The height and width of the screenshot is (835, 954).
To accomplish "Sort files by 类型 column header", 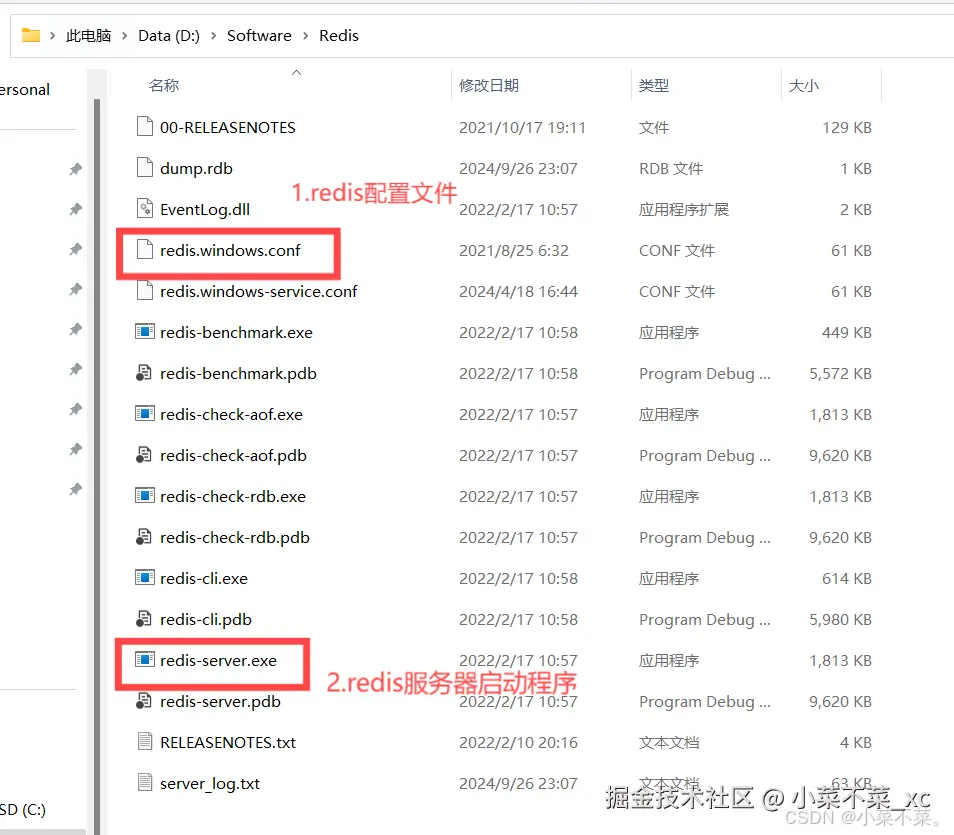I will [x=653, y=85].
